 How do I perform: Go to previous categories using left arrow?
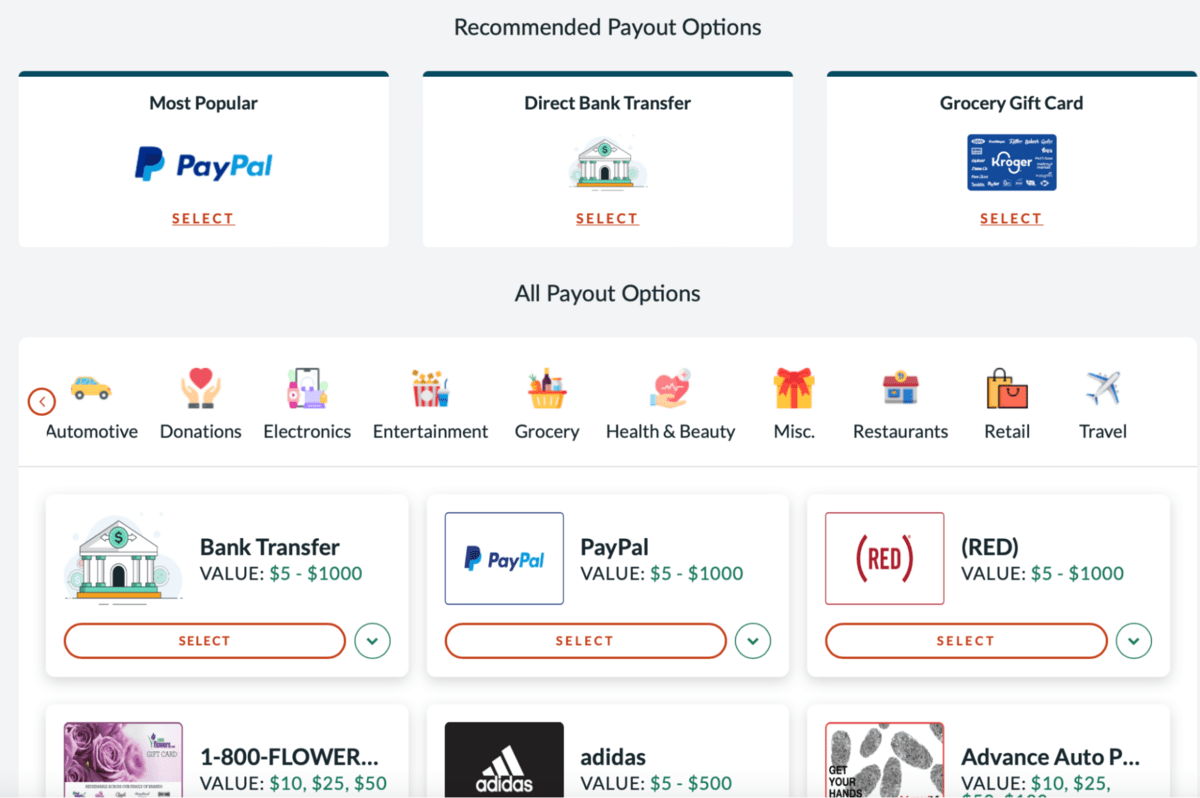42,402
